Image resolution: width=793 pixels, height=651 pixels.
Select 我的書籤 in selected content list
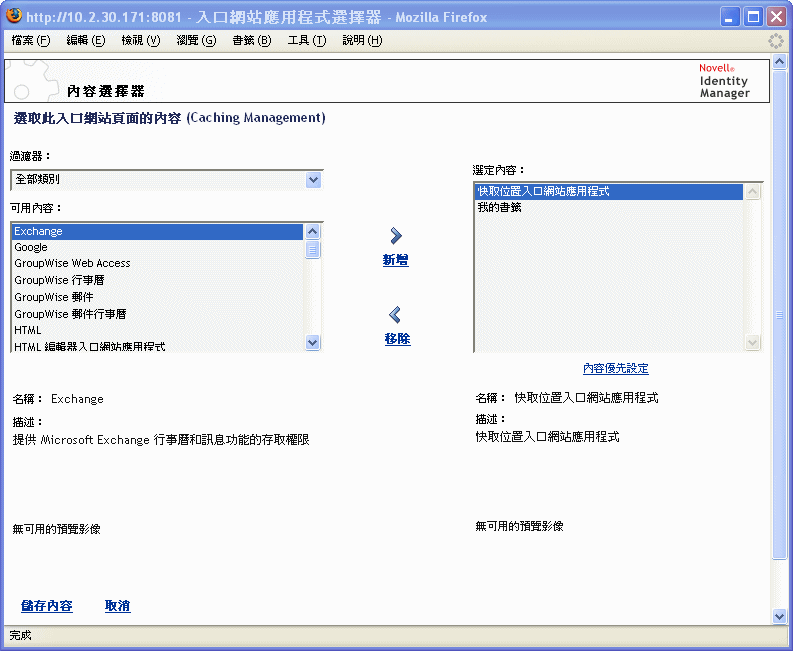[609, 207]
